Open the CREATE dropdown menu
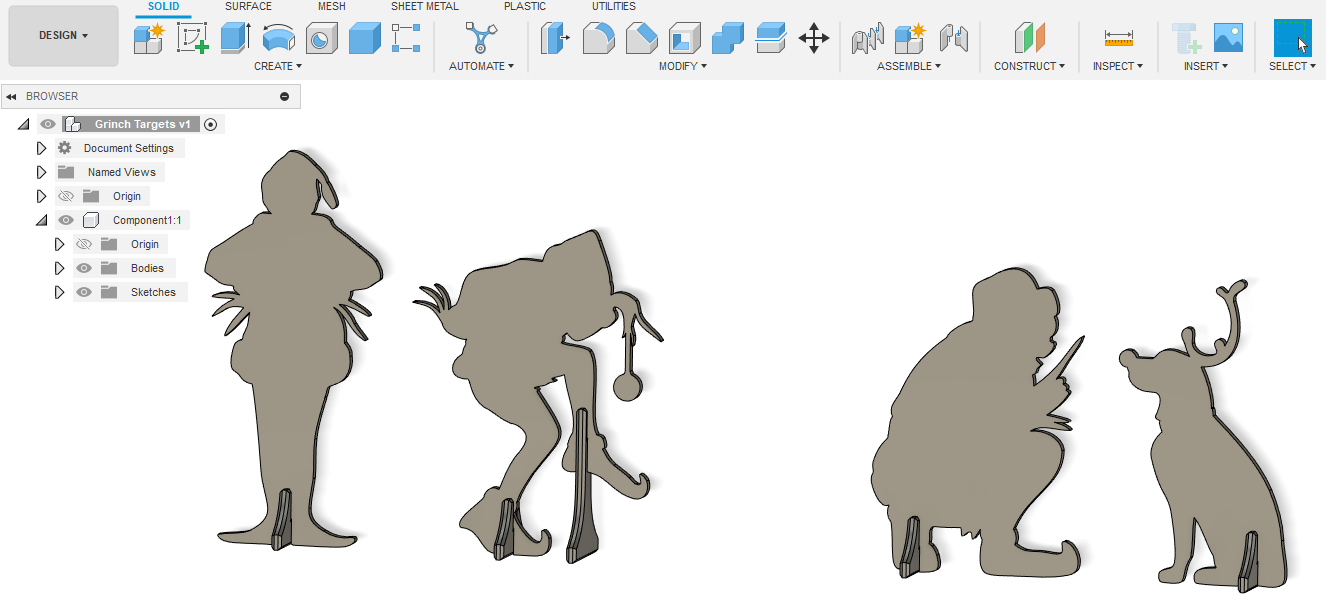The width and height of the screenshot is (1326, 605). [278, 66]
